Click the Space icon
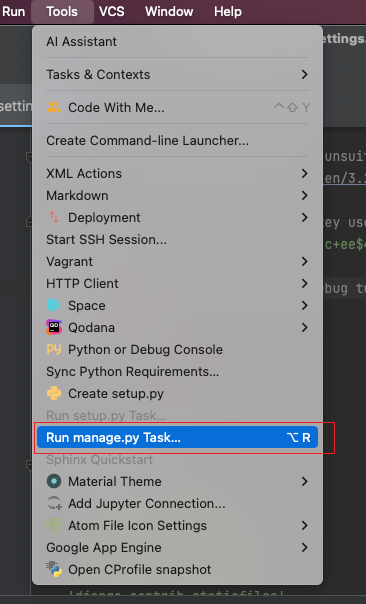366x604 pixels. point(54,305)
